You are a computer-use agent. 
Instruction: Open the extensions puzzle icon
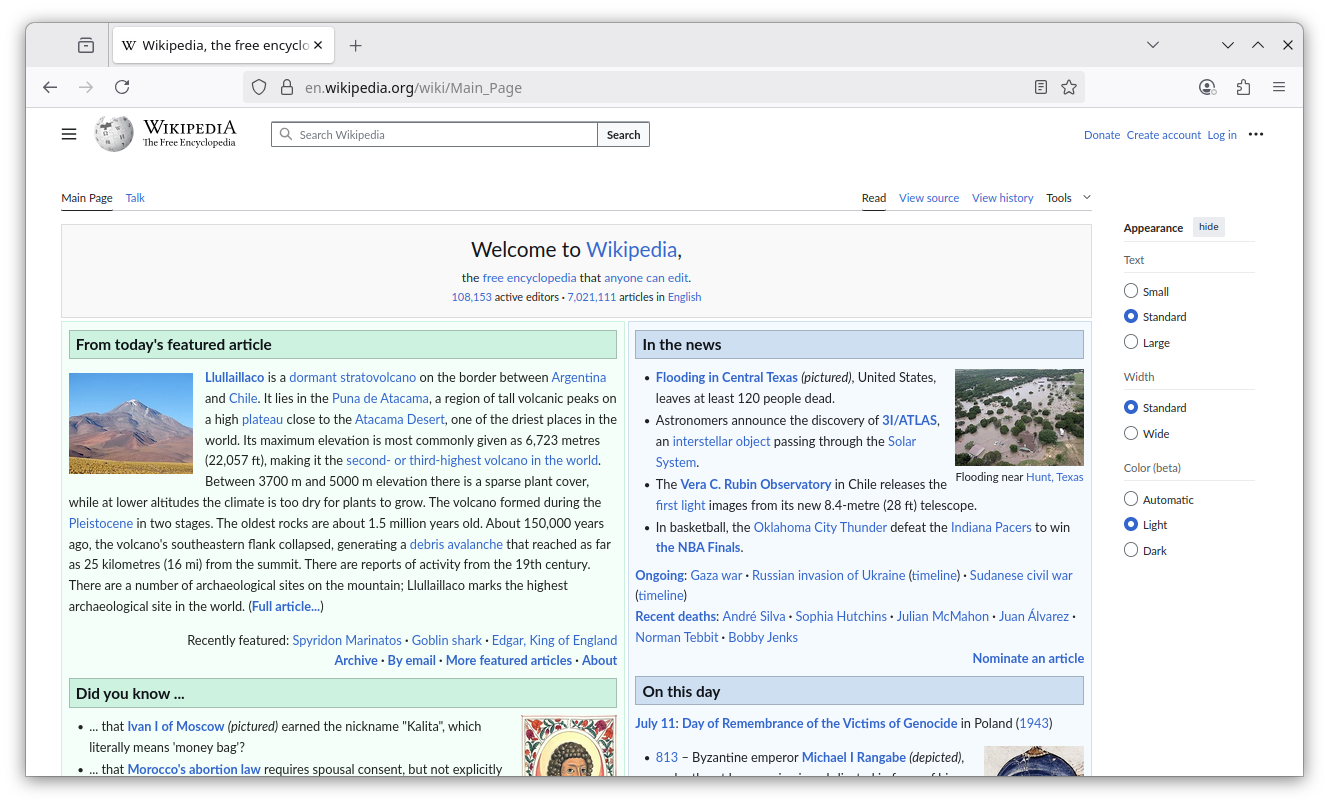click(x=1243, y=87)
